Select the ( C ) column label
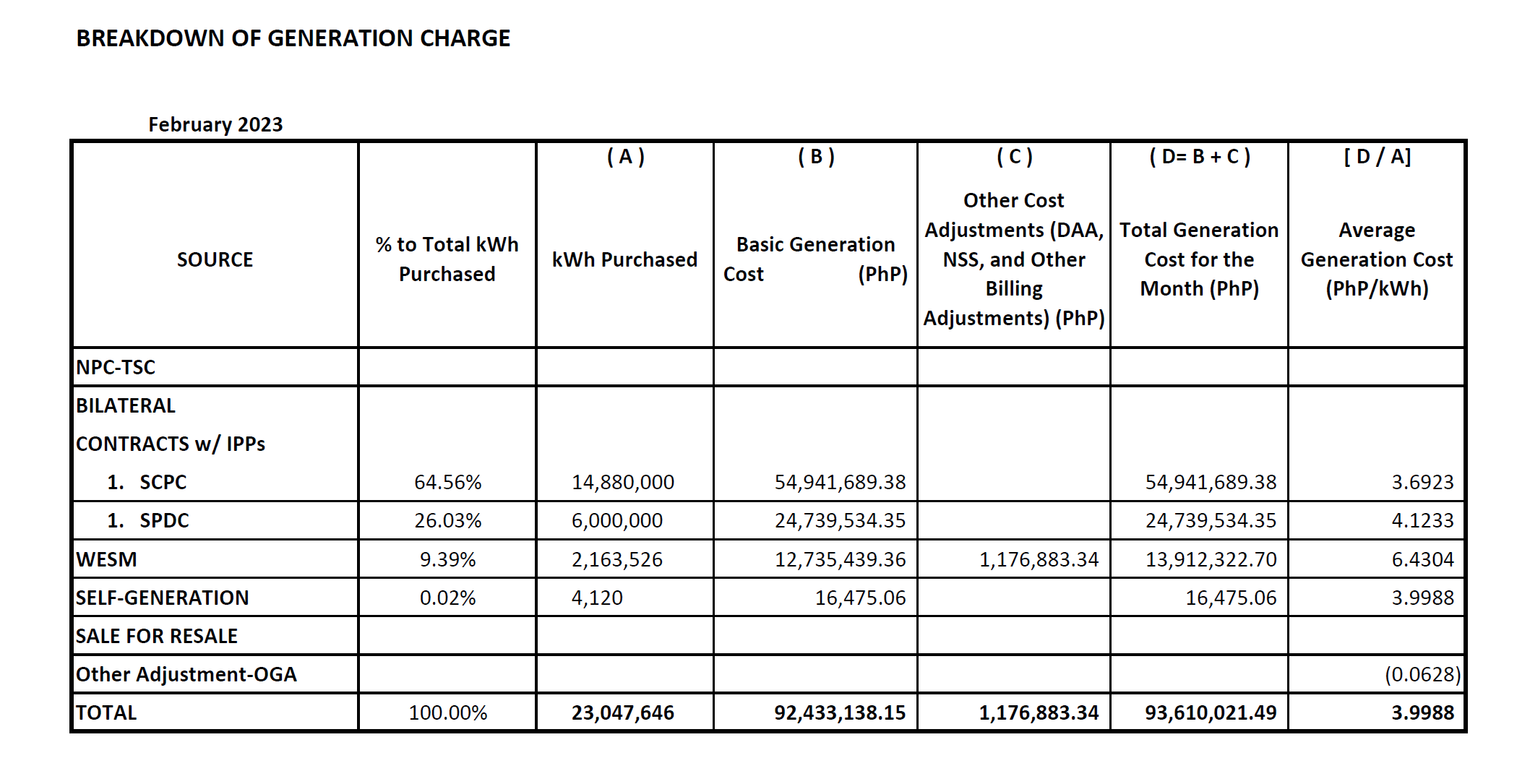 click(x=1015, y=157)
